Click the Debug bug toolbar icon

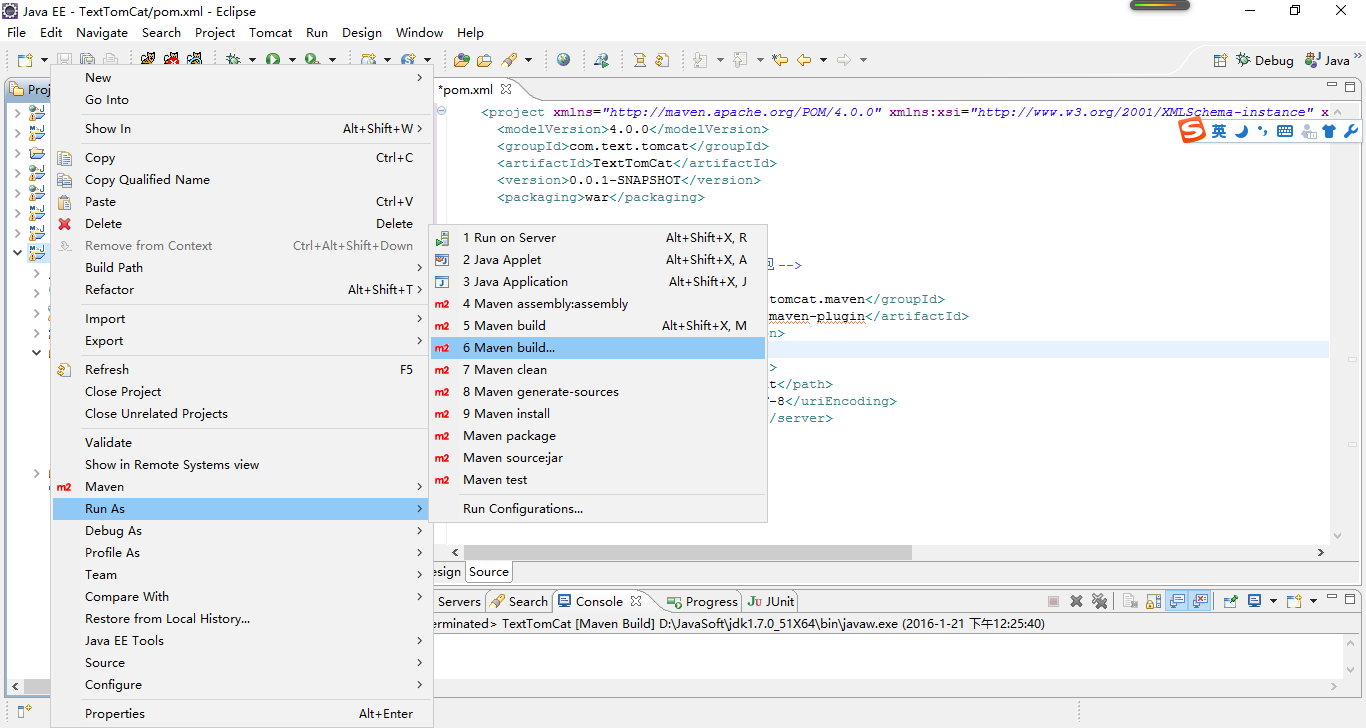(233, 60)
